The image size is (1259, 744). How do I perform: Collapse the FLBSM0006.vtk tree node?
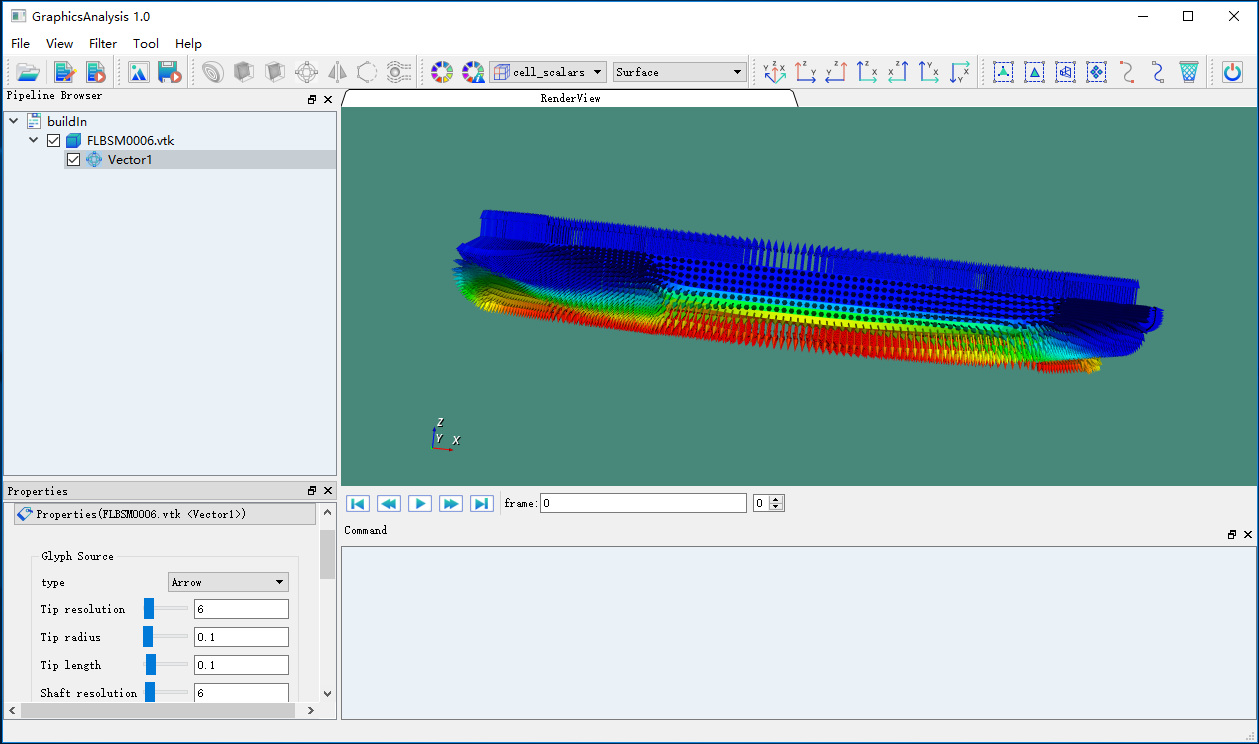click(x=34, y=141)
